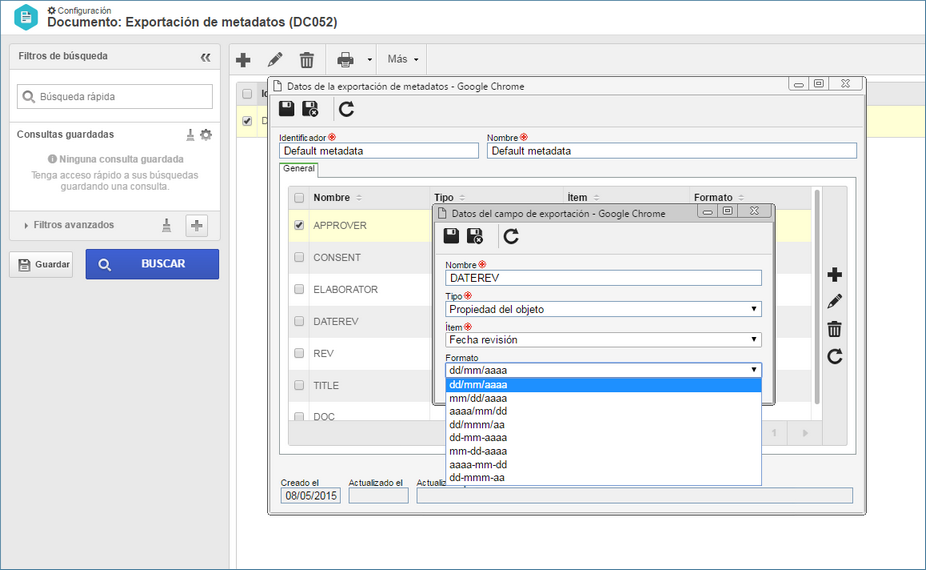This screenshot has width=926, height=570.
Task: Check the CONSENT row checkbox
Action: point(299,258)
